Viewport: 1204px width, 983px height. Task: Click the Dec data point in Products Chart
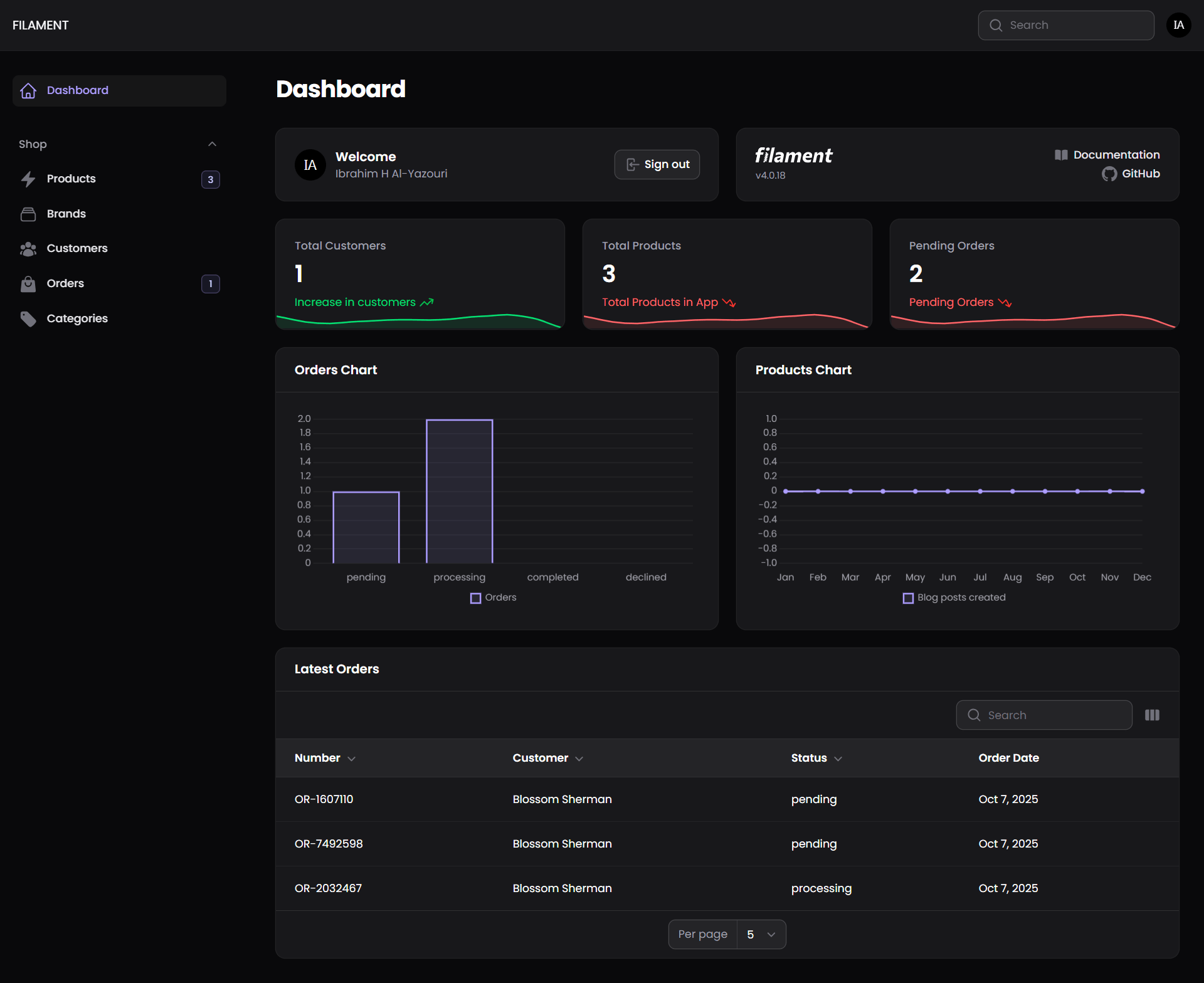(x=1142, y=491)
